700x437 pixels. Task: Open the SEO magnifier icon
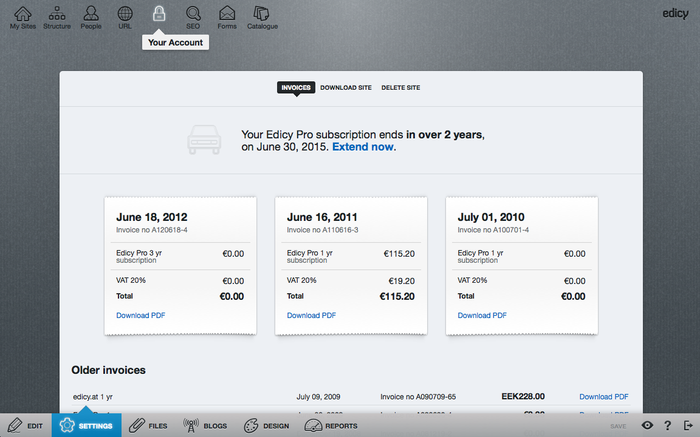192,16
